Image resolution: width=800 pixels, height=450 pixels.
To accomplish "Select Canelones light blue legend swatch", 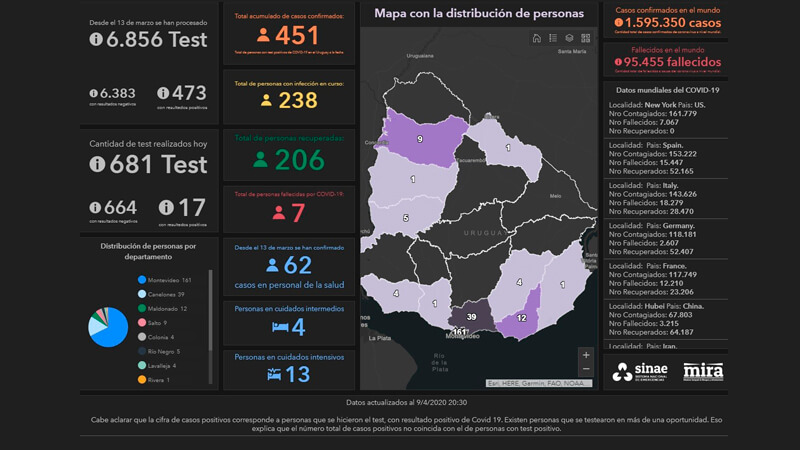I will click(142, 294).
